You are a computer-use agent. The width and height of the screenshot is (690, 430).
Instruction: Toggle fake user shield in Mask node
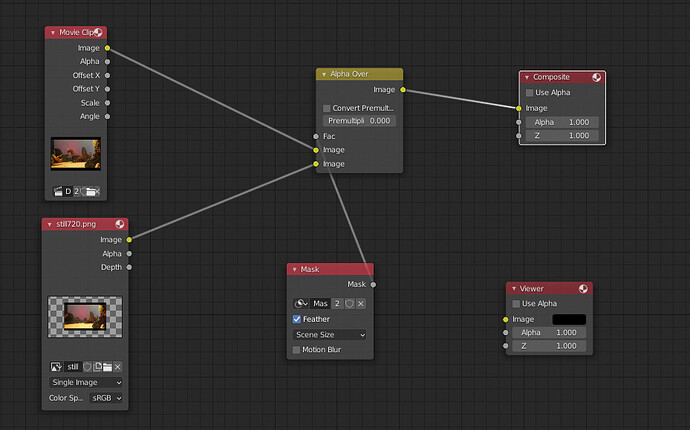click(x=349, y=304)
